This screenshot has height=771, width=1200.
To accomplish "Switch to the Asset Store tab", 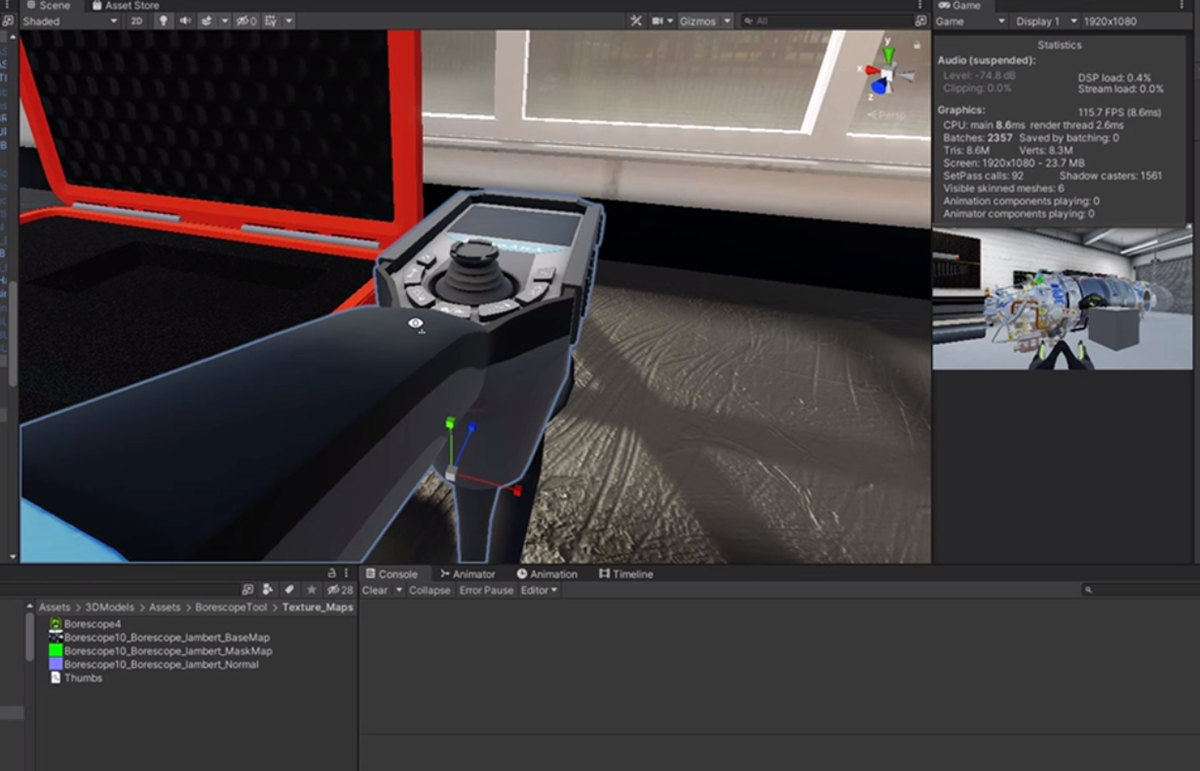I will coord(125,6).
